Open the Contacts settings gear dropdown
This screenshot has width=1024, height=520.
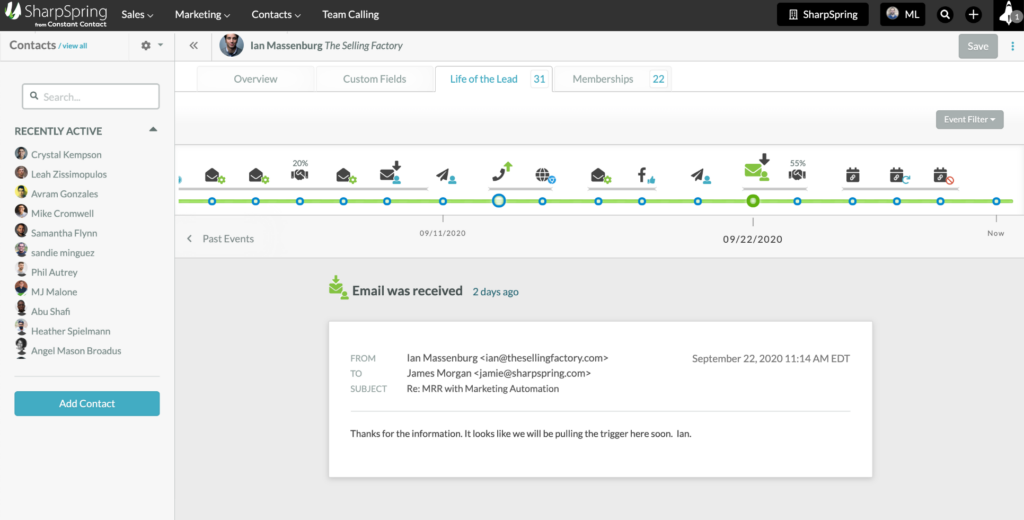click(x=152, y=46)
